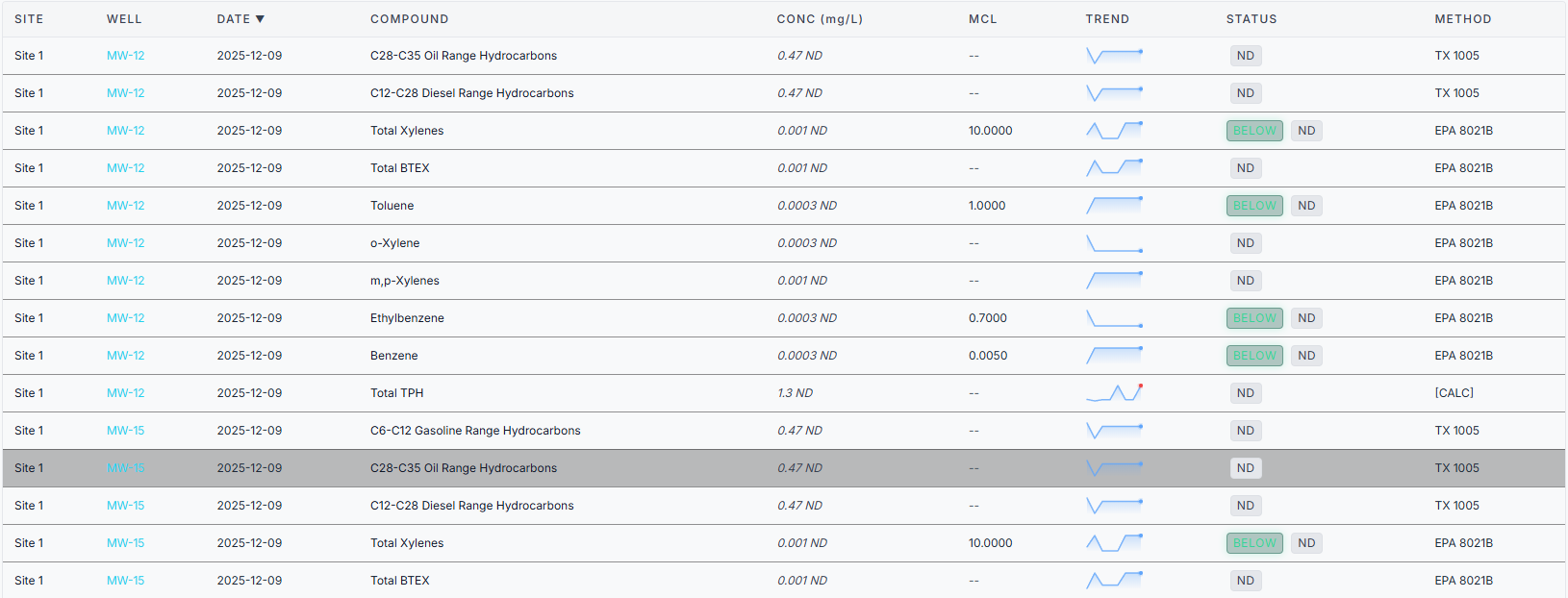The height and width of the screenshot is (598, 1568).
Task: Click the WELL column header
Action: pyautogui.click(x=124, y=19)
